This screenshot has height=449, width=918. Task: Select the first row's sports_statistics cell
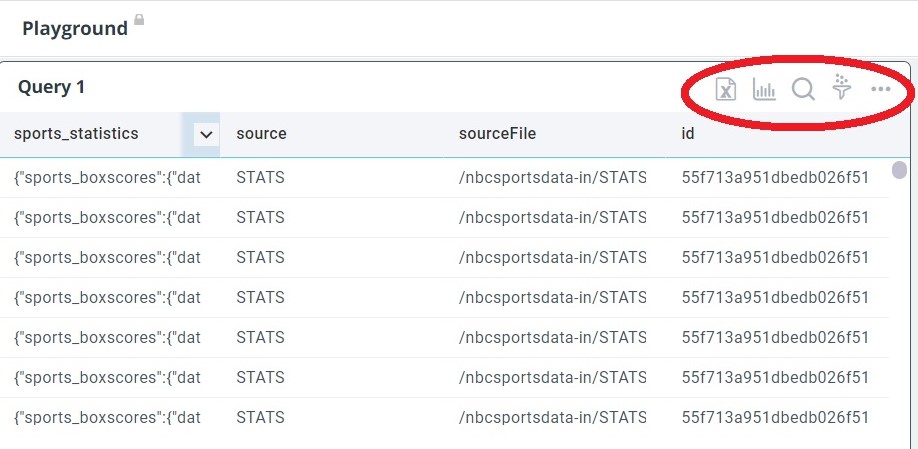[107, 177]
